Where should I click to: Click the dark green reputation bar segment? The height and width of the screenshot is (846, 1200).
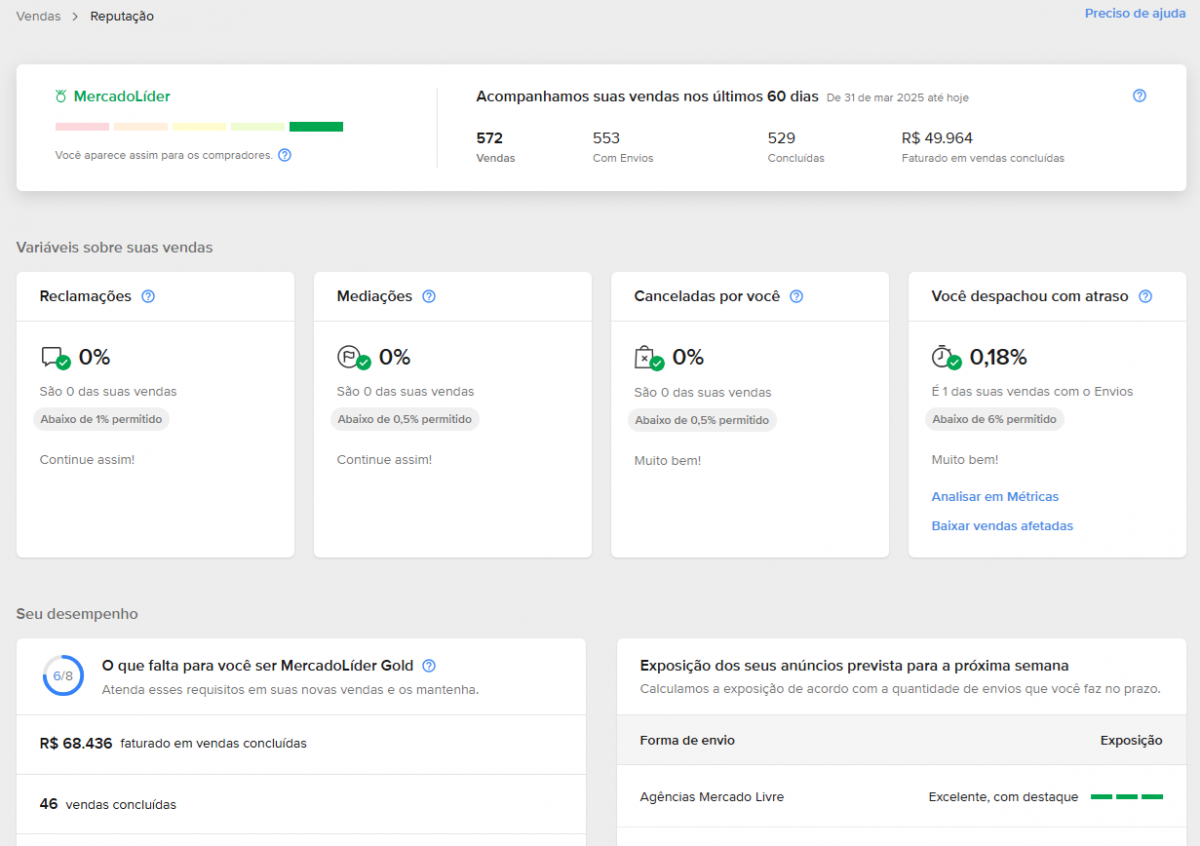[x=316, y=127]
